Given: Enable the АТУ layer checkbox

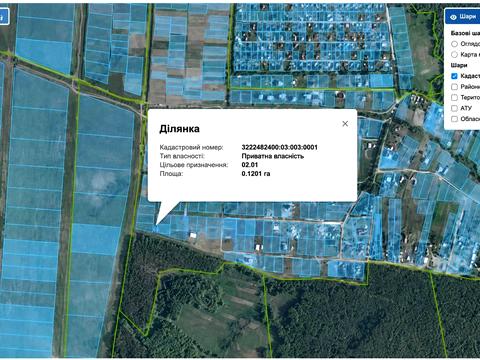Looking at the screenshot, I should 454,108.
